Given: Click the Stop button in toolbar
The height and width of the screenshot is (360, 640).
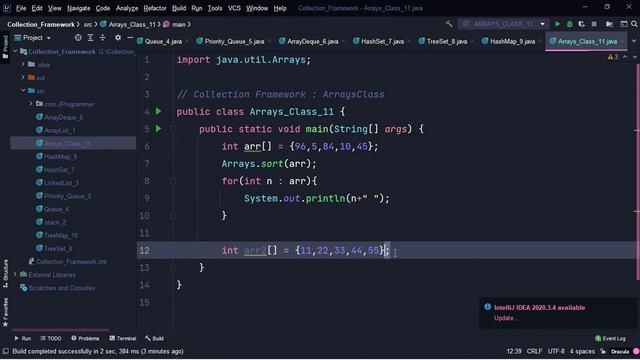Looking at the screenshot, I should 594,24.
